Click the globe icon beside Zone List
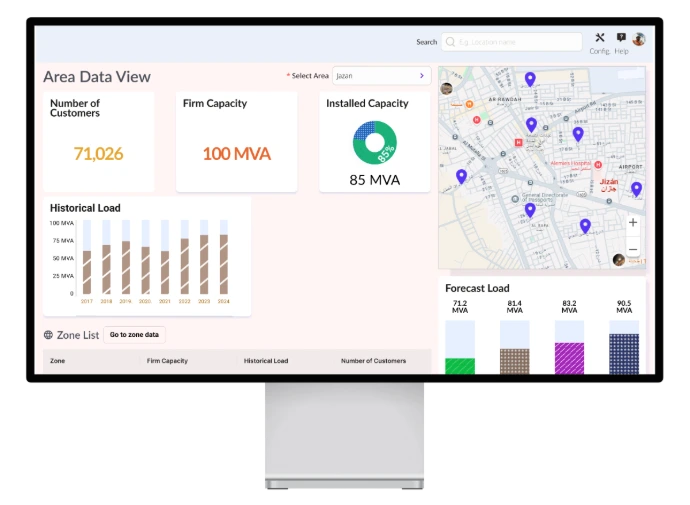Image resolution: width=690 pixels, height=505 pixels. (48, 335)
